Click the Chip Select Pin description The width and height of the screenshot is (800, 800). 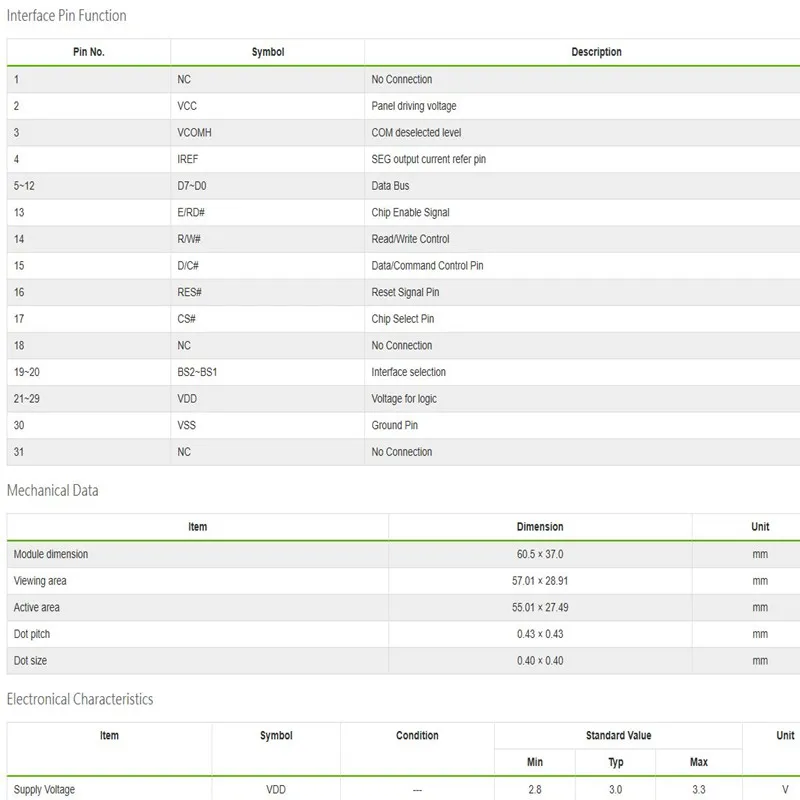402,319
